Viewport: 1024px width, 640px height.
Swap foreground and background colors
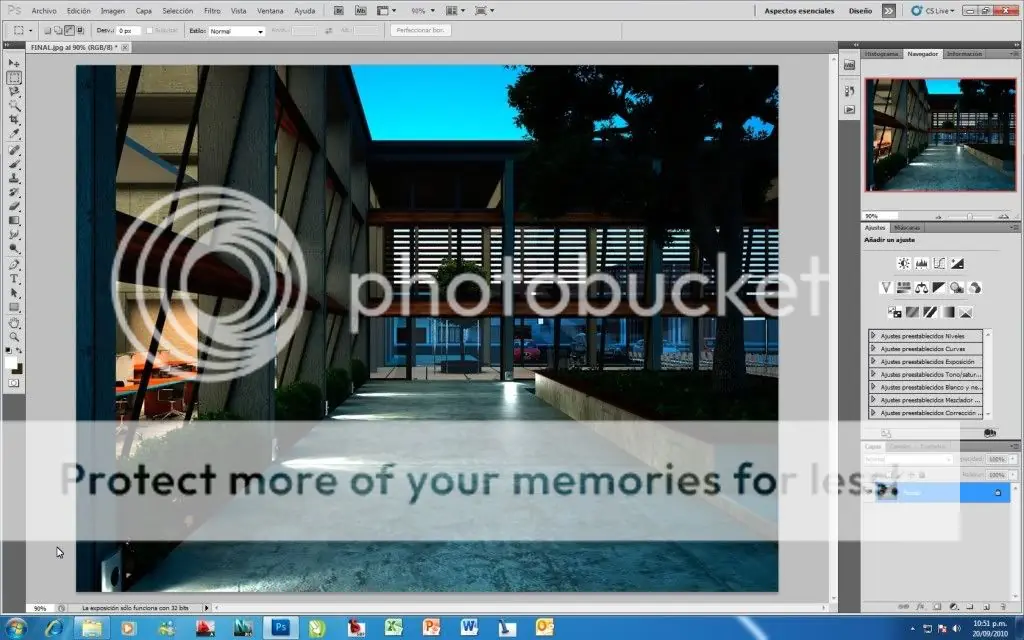pyautogui.click(x=19, y=351)
